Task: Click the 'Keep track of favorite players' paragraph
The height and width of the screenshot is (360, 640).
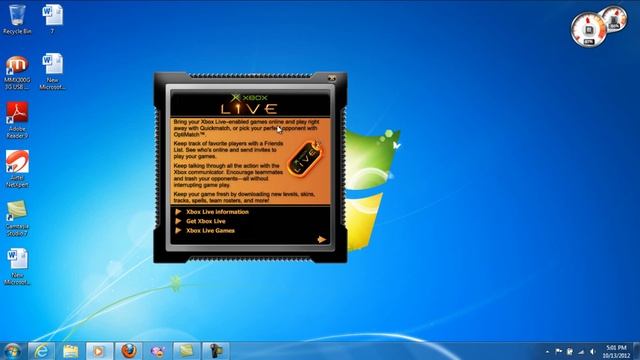Action: [228, 150]
